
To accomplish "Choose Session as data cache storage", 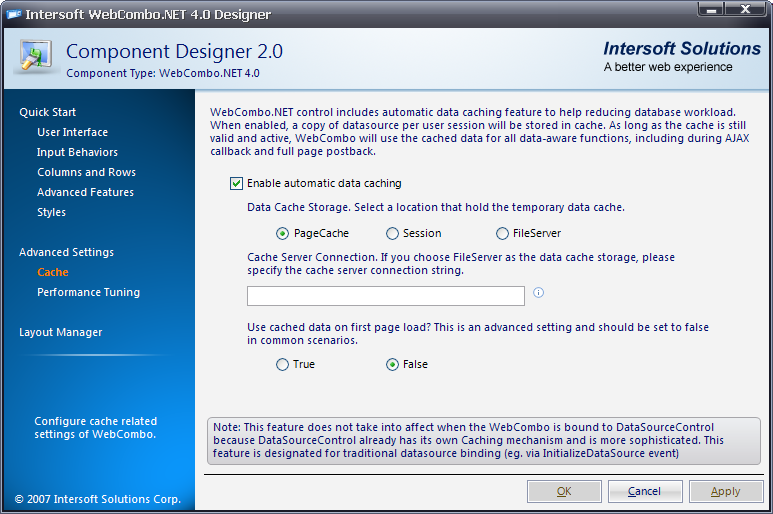I will coord(393,233).
